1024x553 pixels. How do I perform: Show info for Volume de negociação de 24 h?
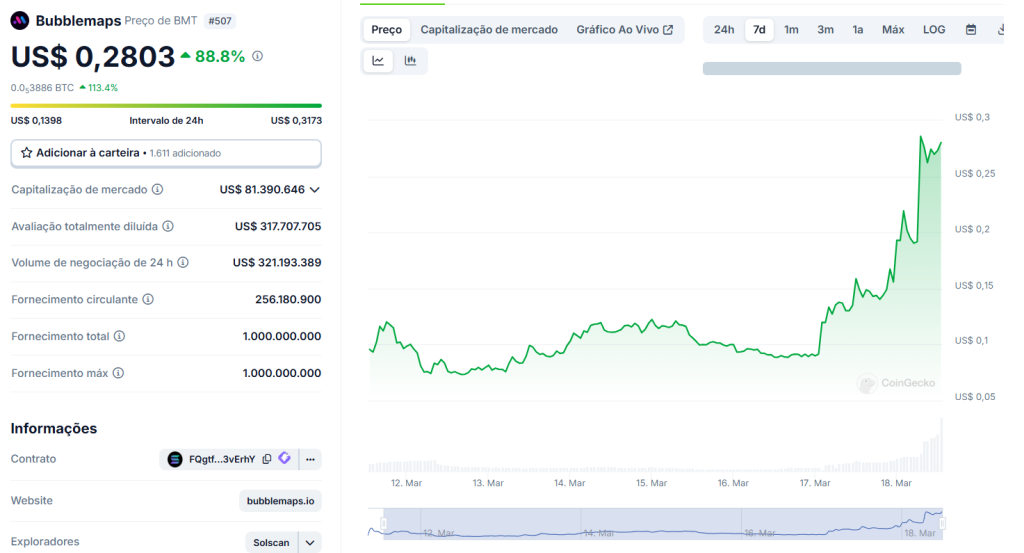183,262
